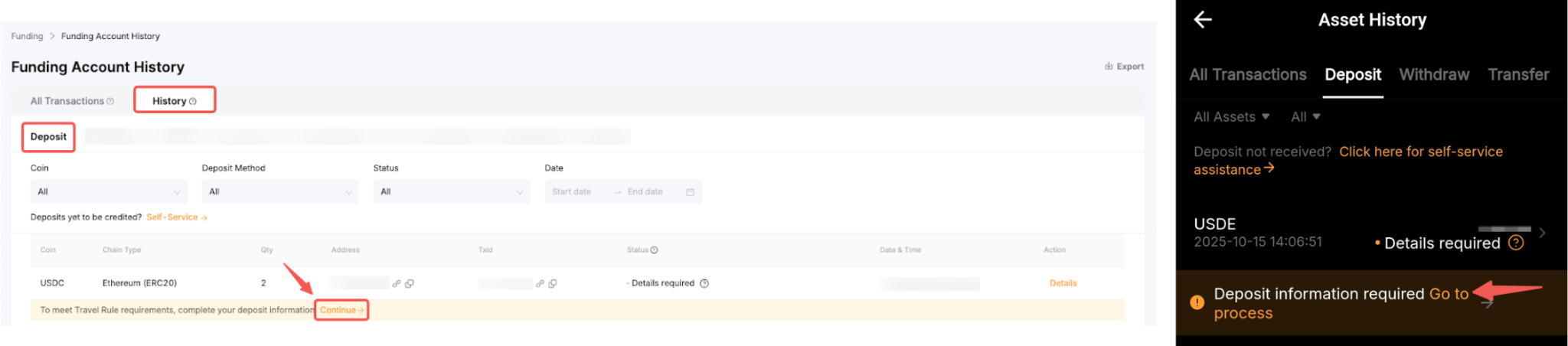Screen dimensions: 1568x346
Task: Open Details link for USDC deposit
Action: pyautogui.click(x=1063, y=283)
